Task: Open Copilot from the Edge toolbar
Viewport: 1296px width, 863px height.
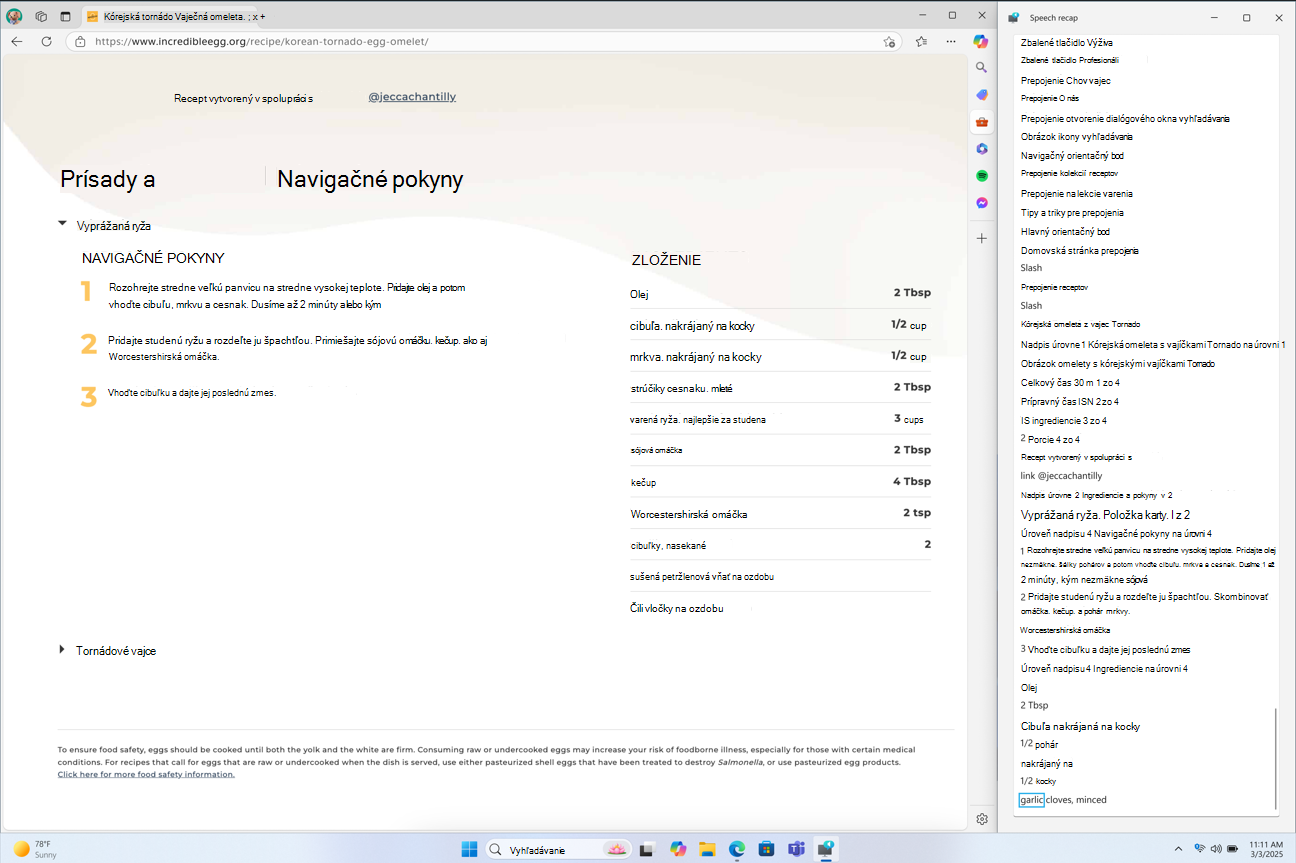Action: point(982,41)
